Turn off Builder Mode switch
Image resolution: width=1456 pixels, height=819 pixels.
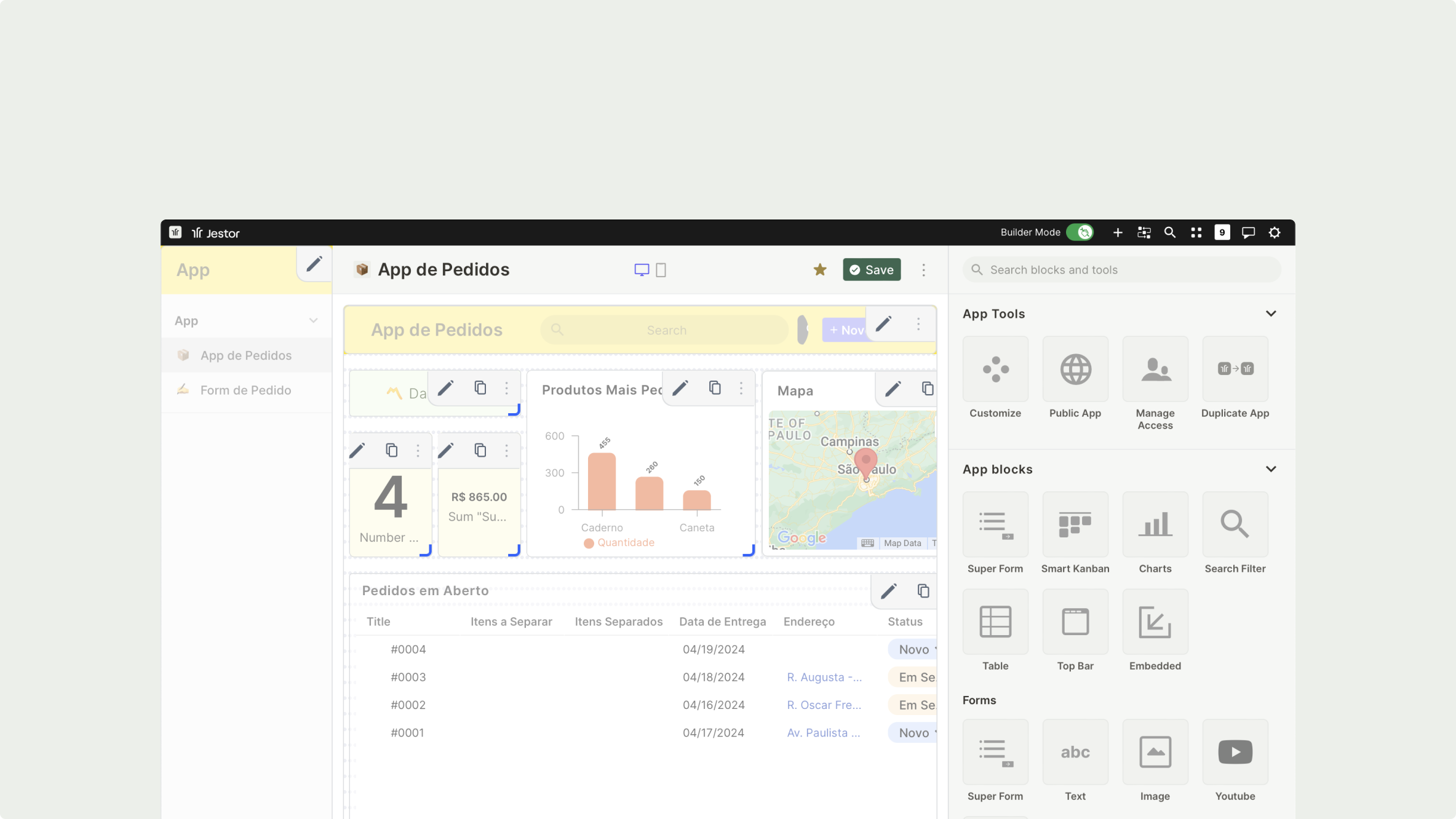[x=1080, y=232]
